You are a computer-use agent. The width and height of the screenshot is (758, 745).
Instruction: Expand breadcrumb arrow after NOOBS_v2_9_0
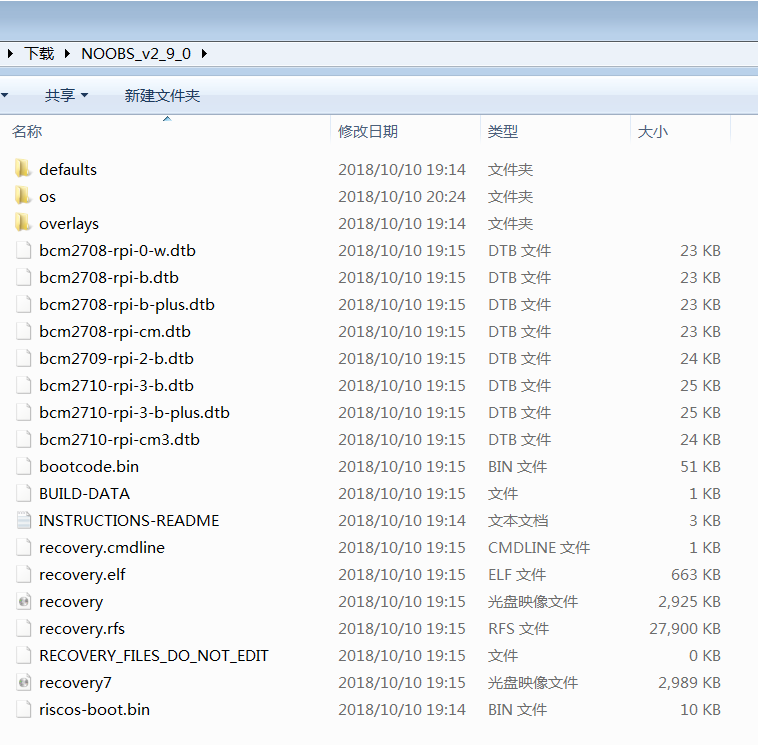pos(204,53)
